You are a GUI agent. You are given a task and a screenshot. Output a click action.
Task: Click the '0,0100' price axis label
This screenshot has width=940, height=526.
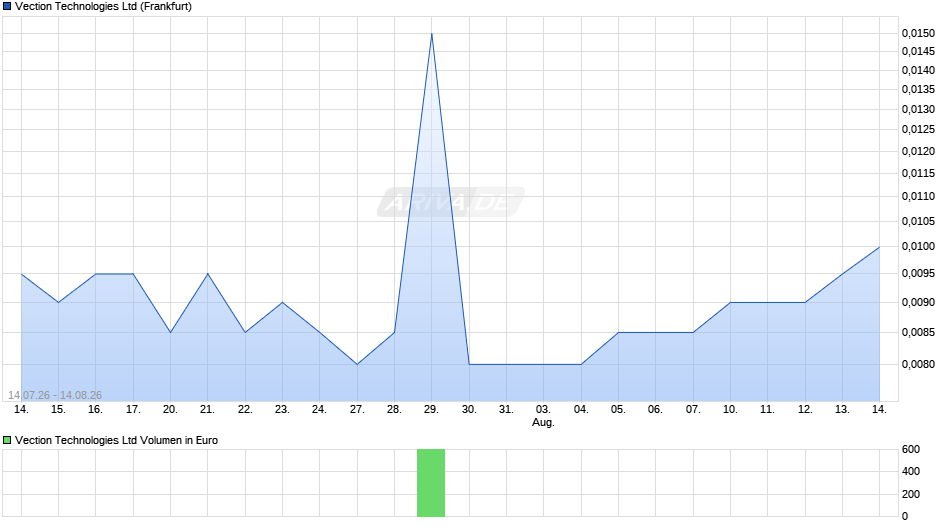[x=918, y=247]
